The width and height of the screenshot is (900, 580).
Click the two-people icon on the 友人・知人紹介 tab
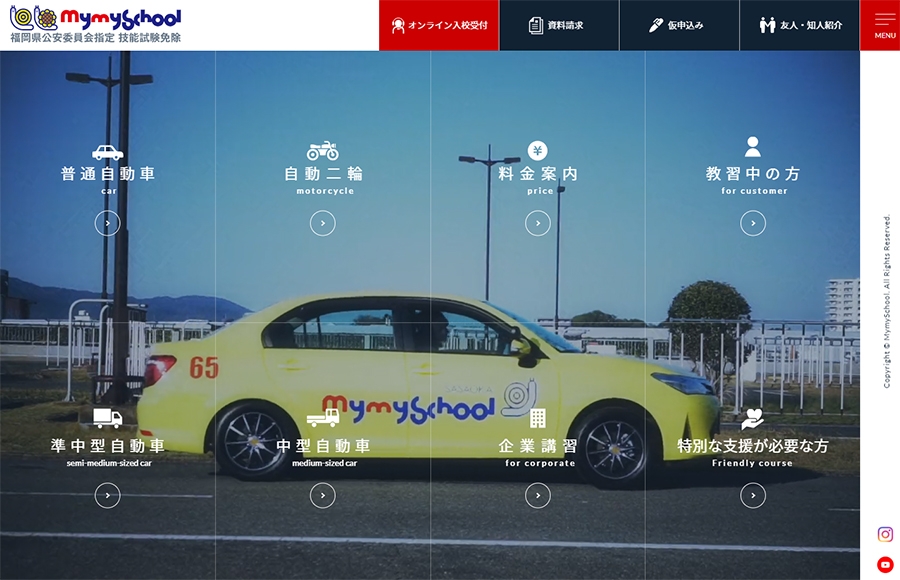click(x=767, y=25)
